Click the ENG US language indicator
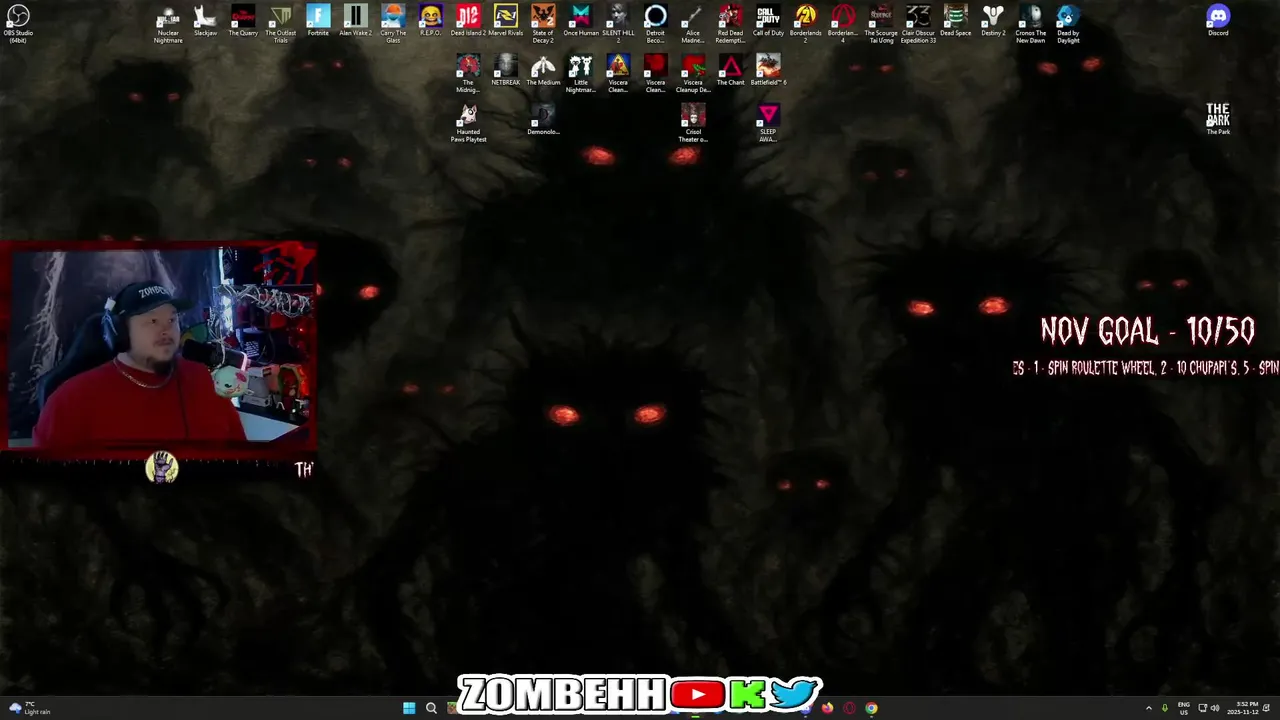Screen dimensions: 1280x720 1184,708
